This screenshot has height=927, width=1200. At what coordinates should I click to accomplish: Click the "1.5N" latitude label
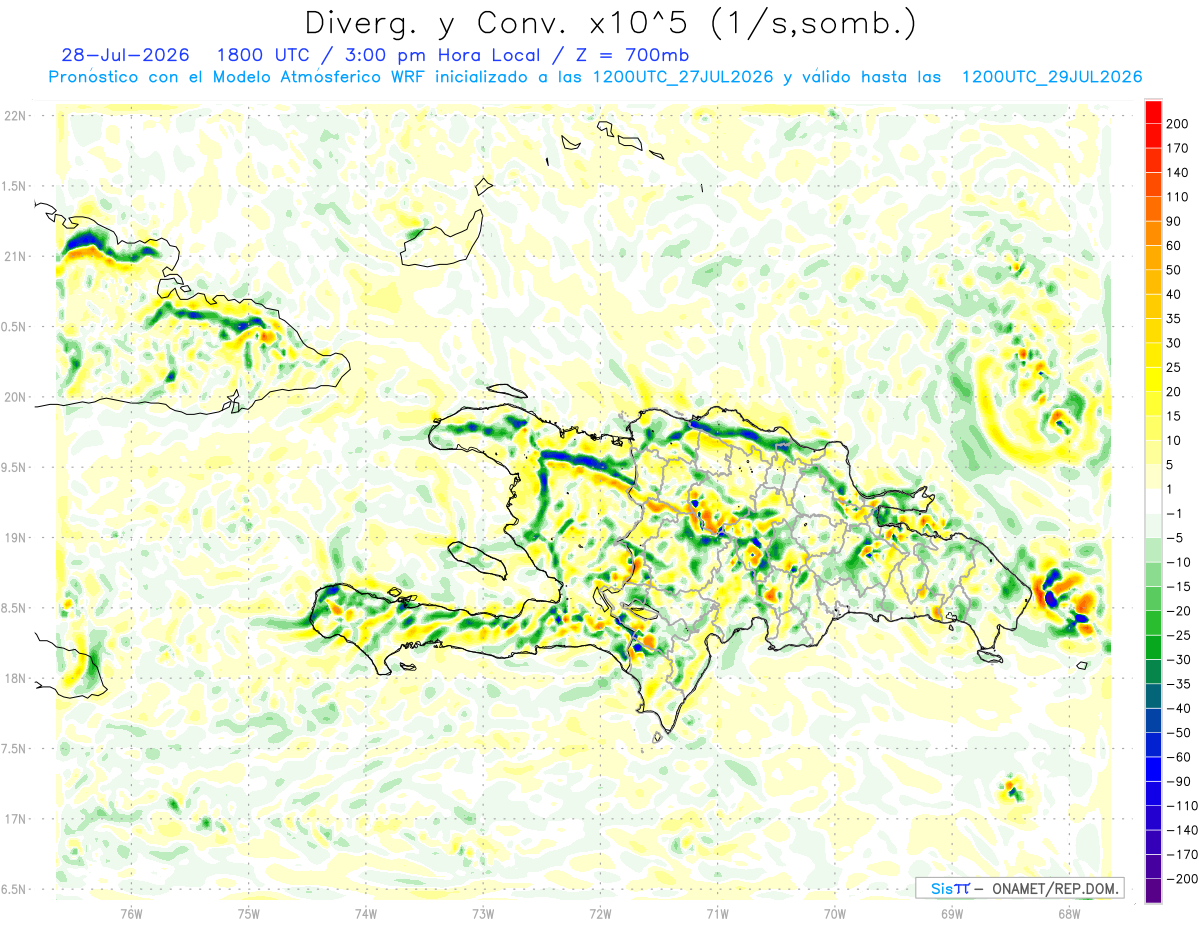tap(15, 186)
